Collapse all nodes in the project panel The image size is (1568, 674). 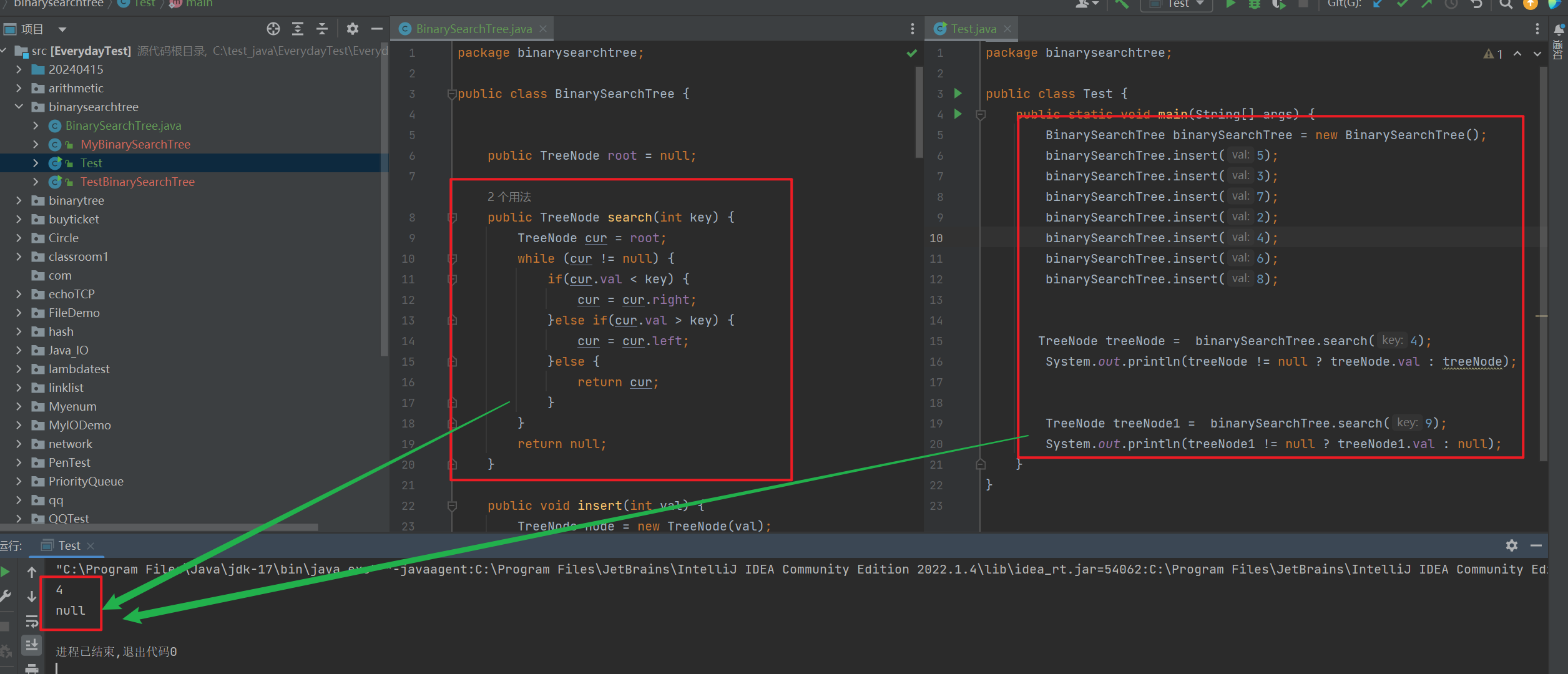[322, 29]
